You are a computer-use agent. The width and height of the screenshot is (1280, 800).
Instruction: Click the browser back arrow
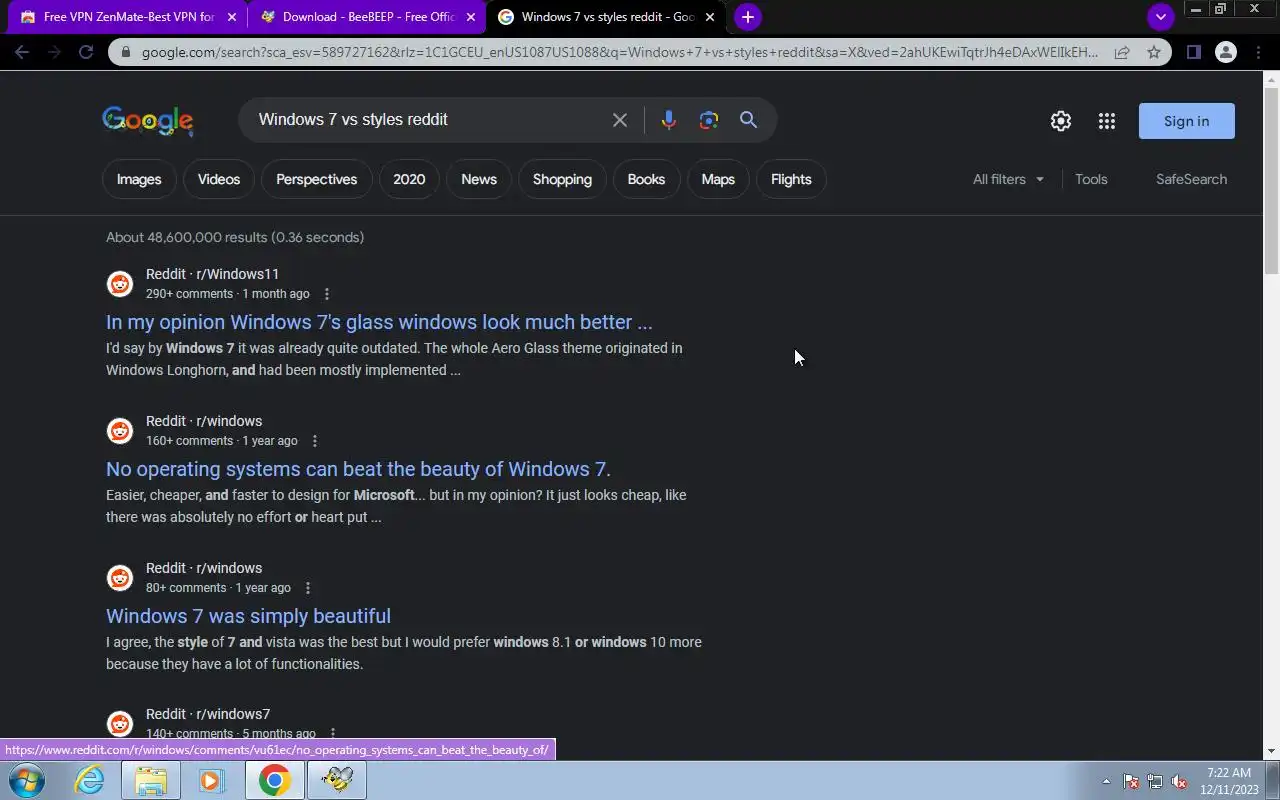coord(22,52)
